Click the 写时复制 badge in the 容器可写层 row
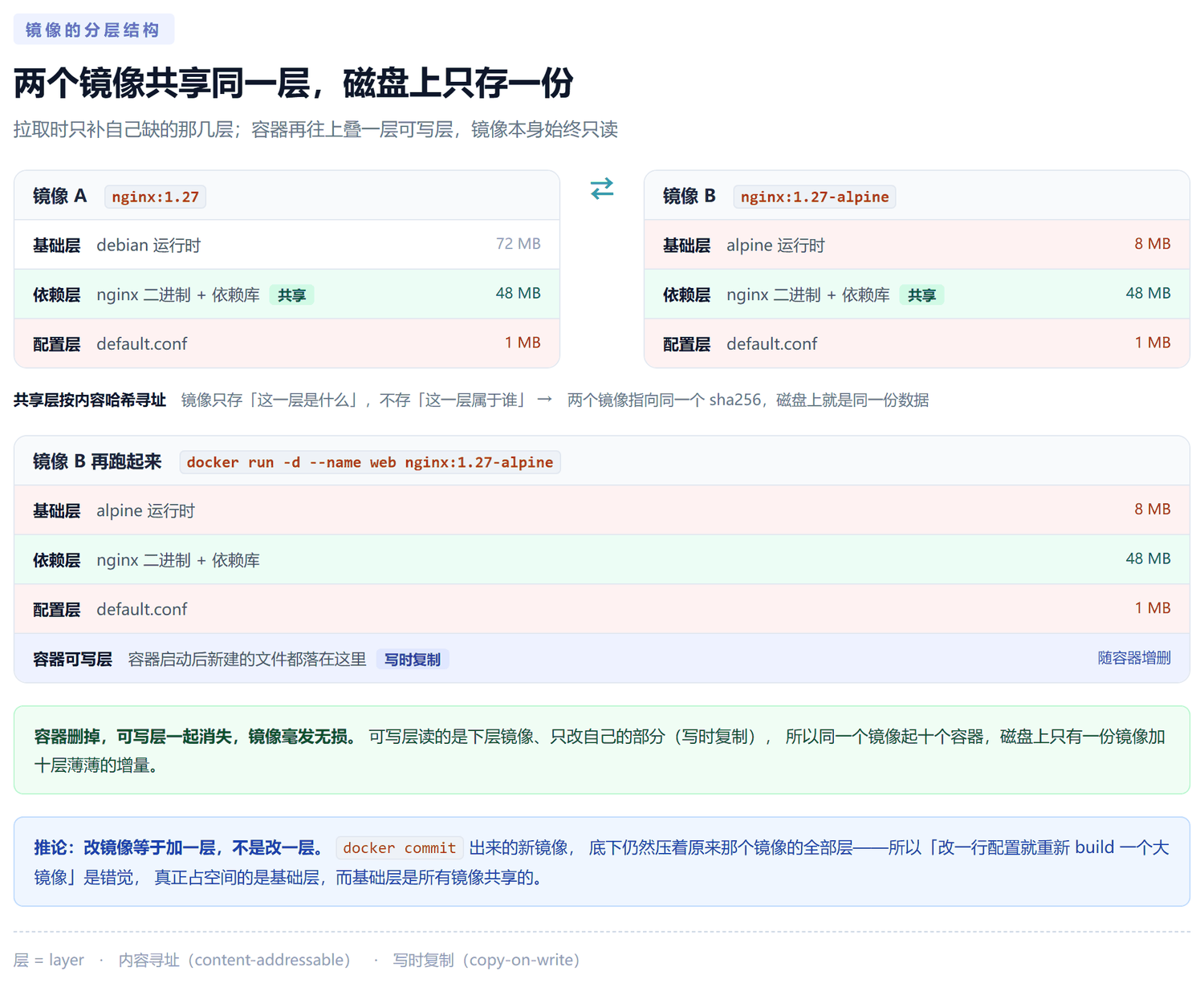This screenshot has width=1204, height=983. [413, 660]
